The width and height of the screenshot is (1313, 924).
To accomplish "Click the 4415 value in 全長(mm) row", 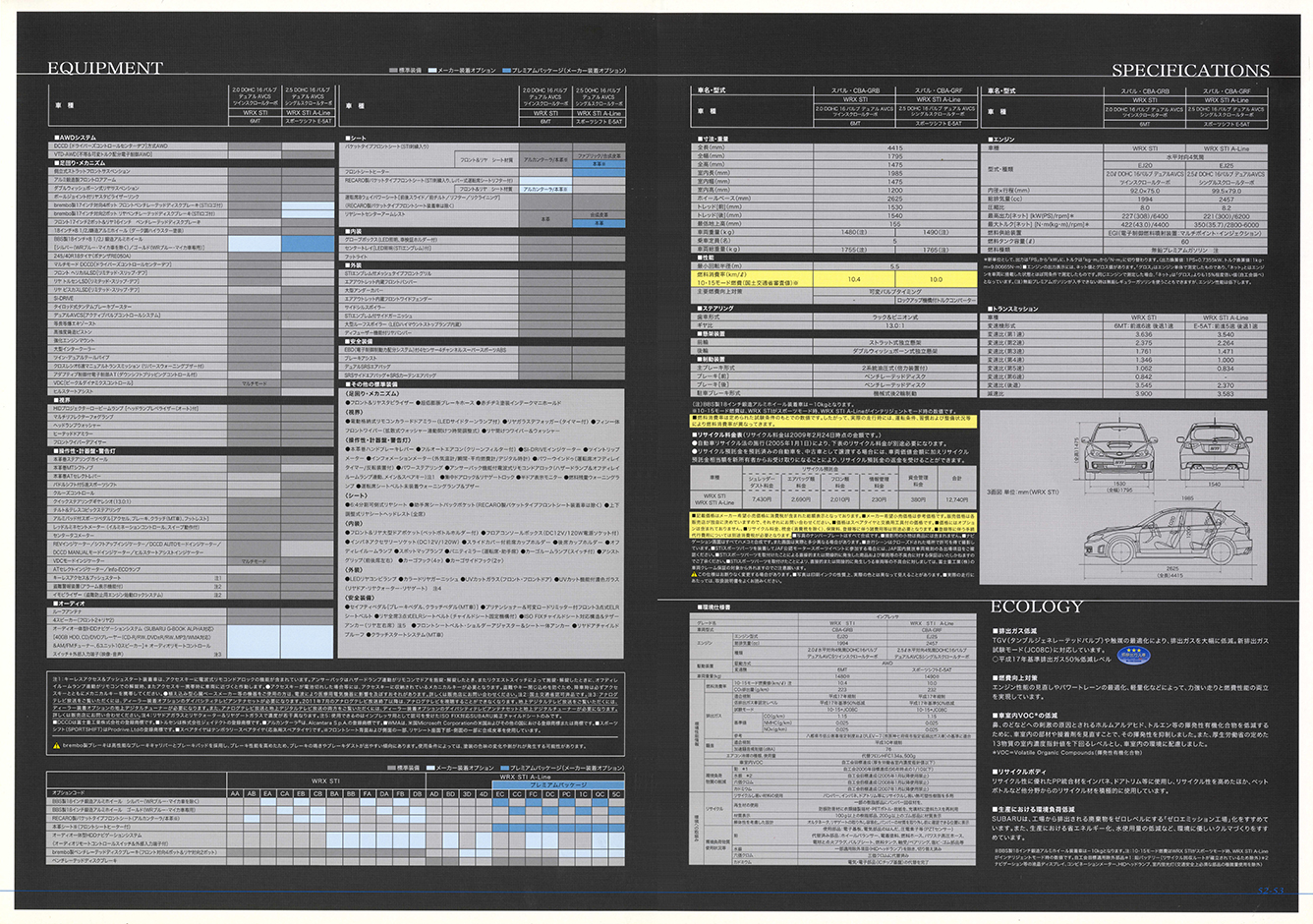I will coord(894,147).
